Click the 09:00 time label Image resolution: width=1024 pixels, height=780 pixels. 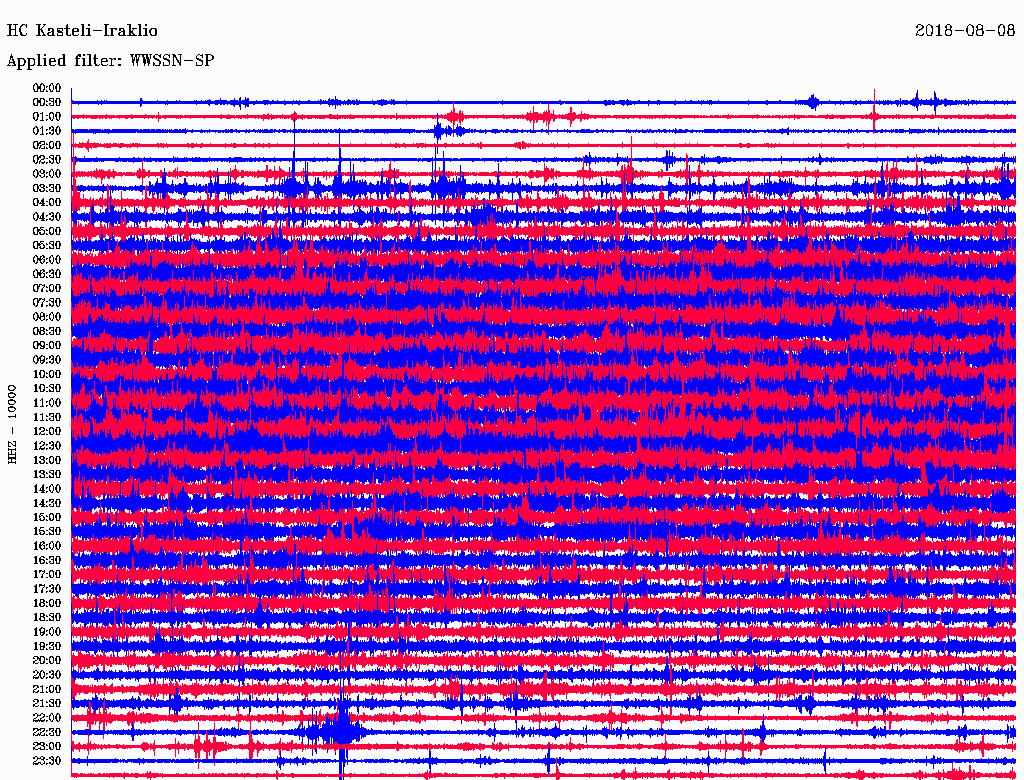point(47,346)
